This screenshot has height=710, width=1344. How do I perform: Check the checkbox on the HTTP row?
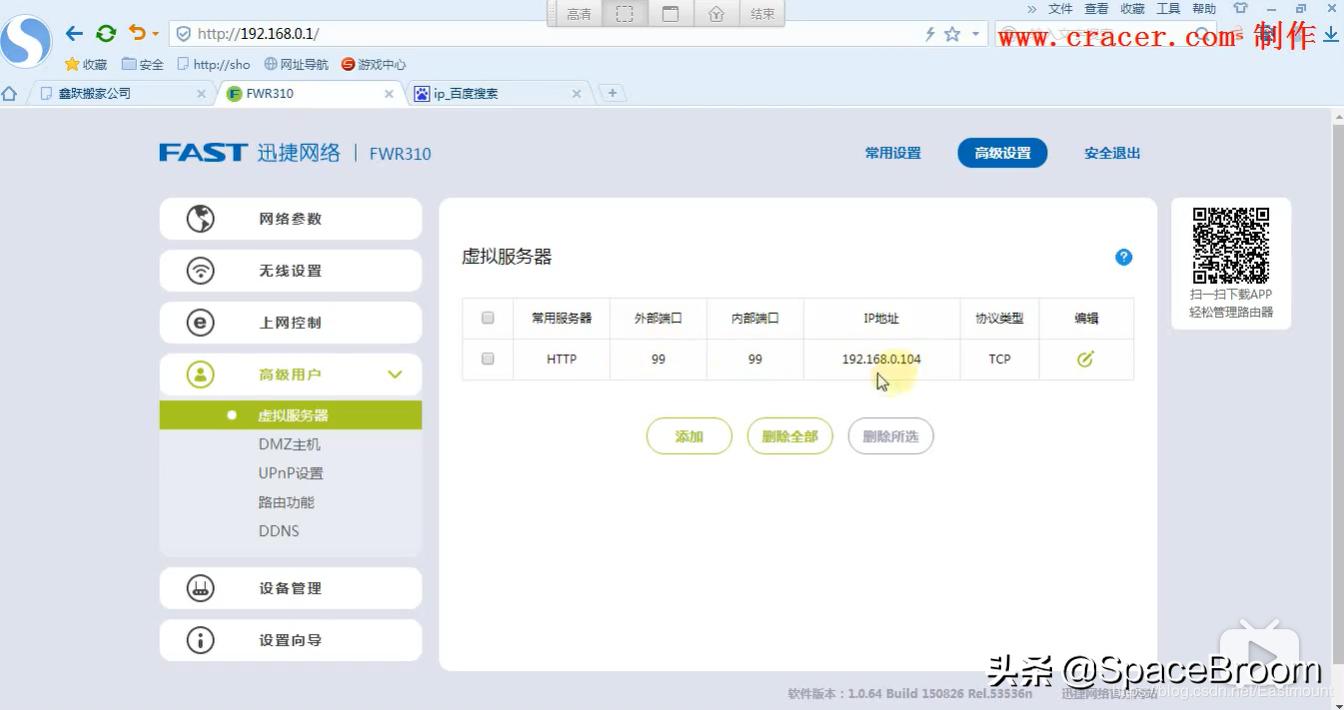[487, 359]
